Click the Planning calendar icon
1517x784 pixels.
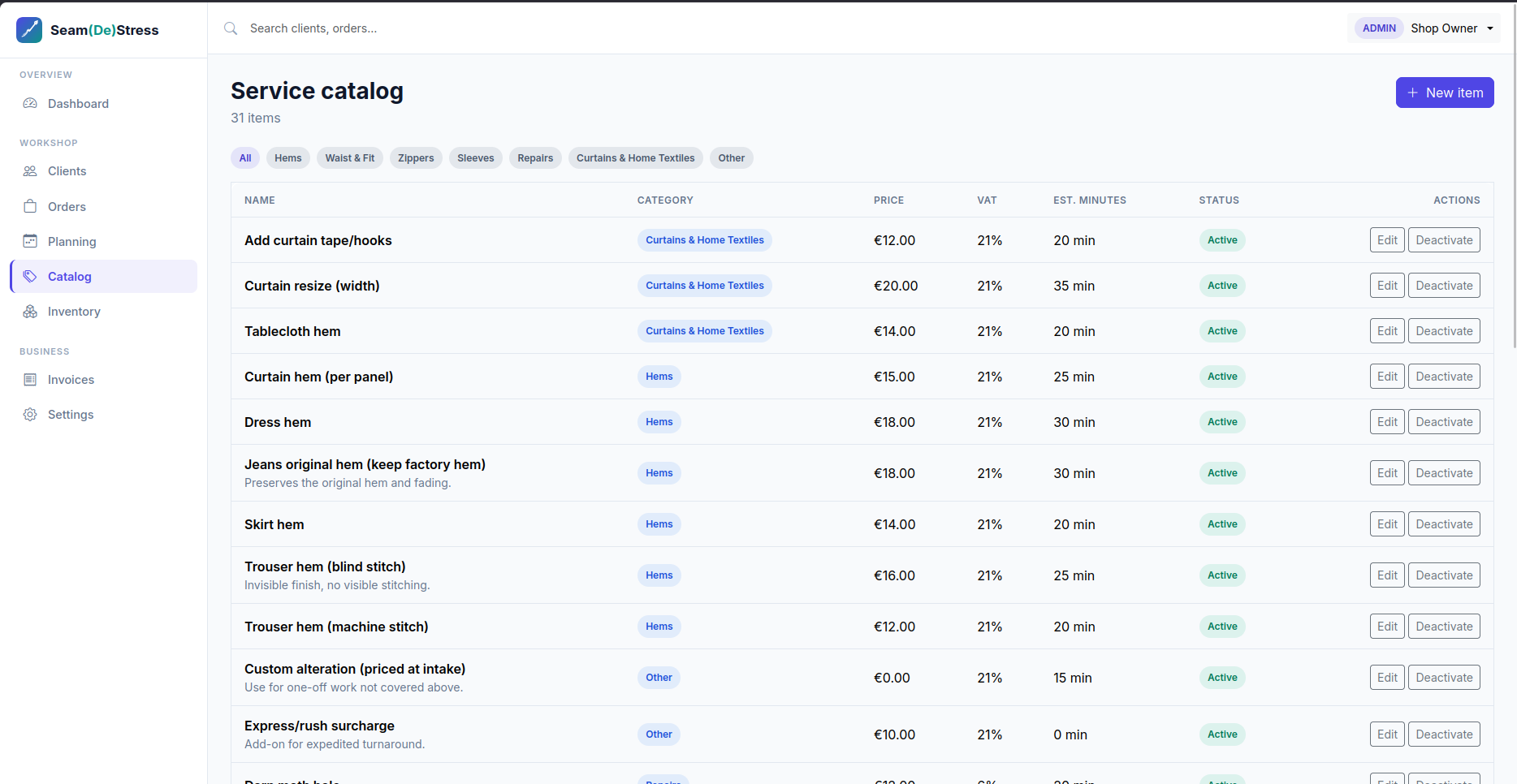(x=30, y=241)
